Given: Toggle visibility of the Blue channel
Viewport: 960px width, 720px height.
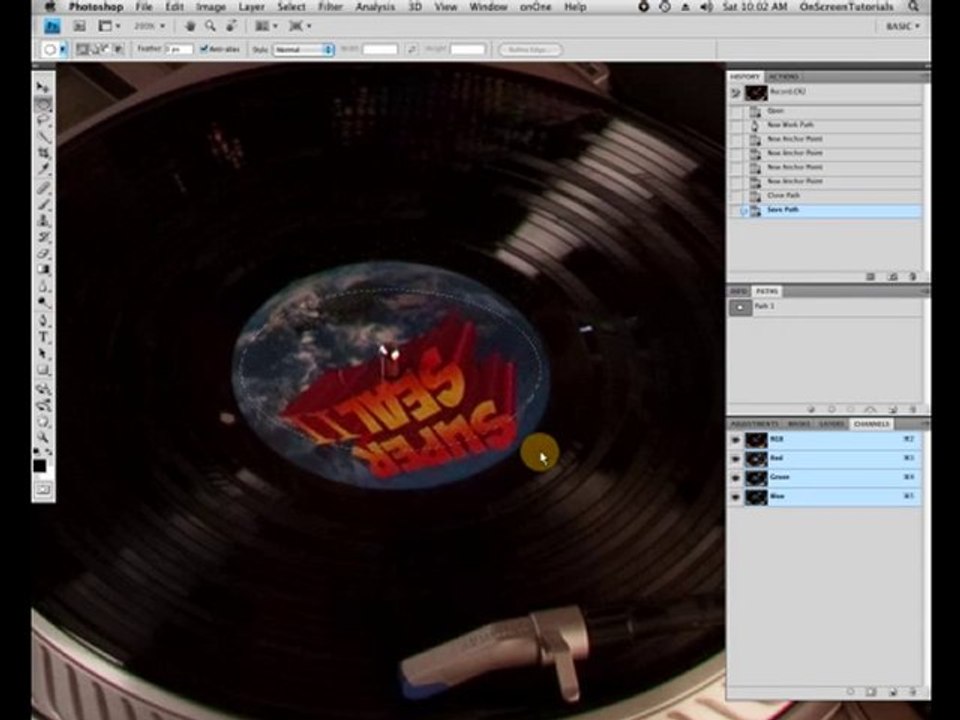Looking at the screenshot, I should point(735,497).
